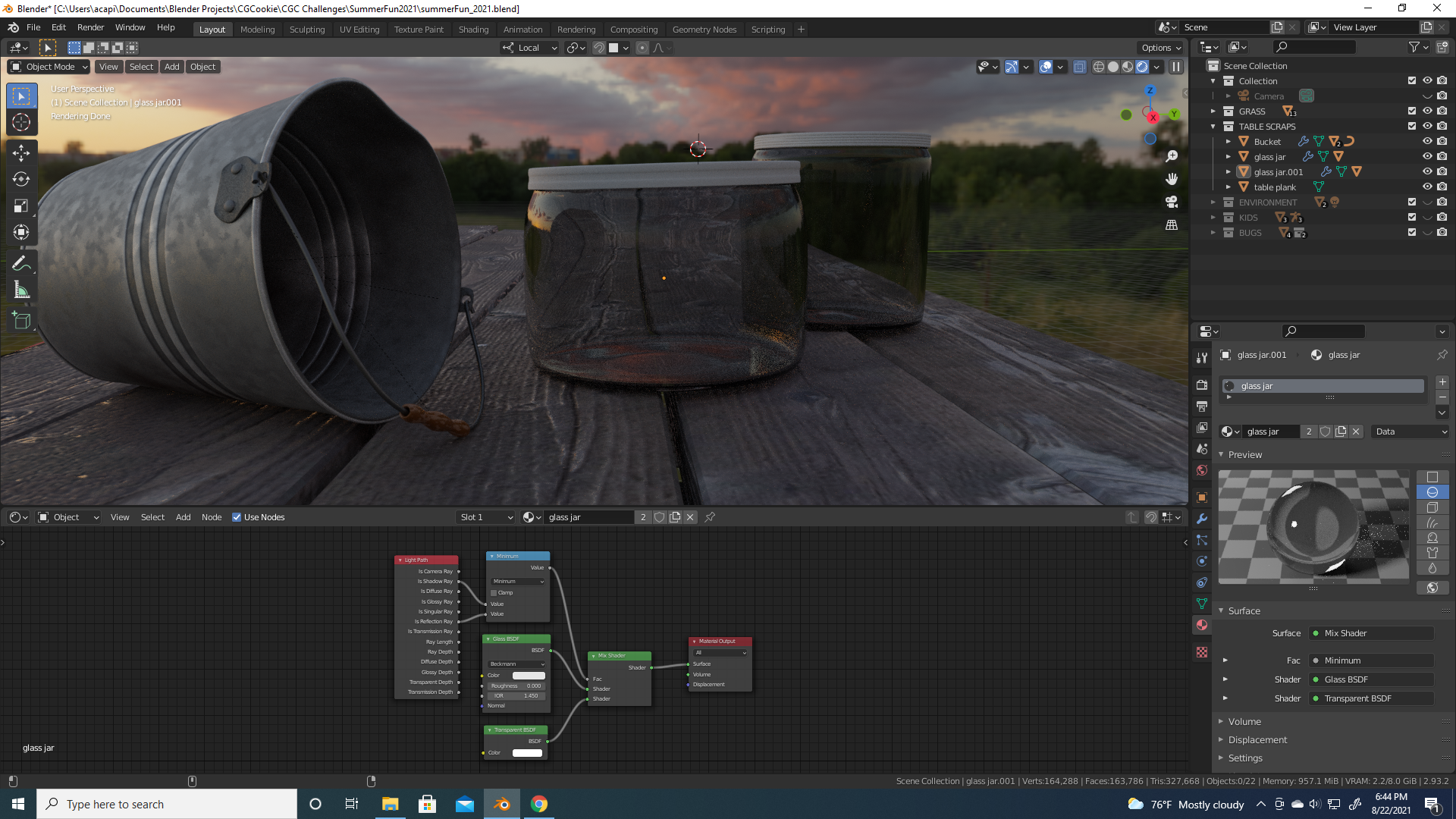Choose the Annotate pencil tool
This screenshot has width=1456, height=819.
21,263
